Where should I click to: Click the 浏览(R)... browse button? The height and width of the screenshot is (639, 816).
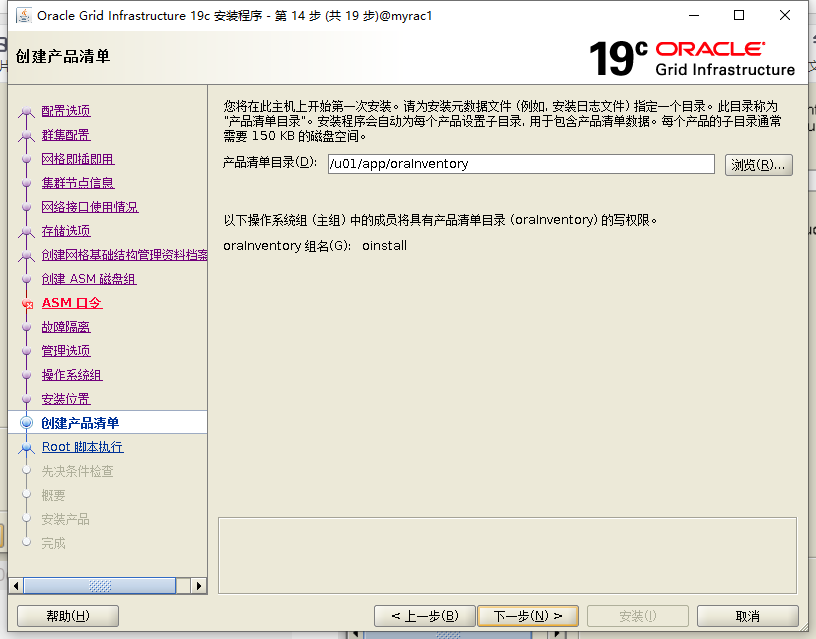tap(758, 165)
